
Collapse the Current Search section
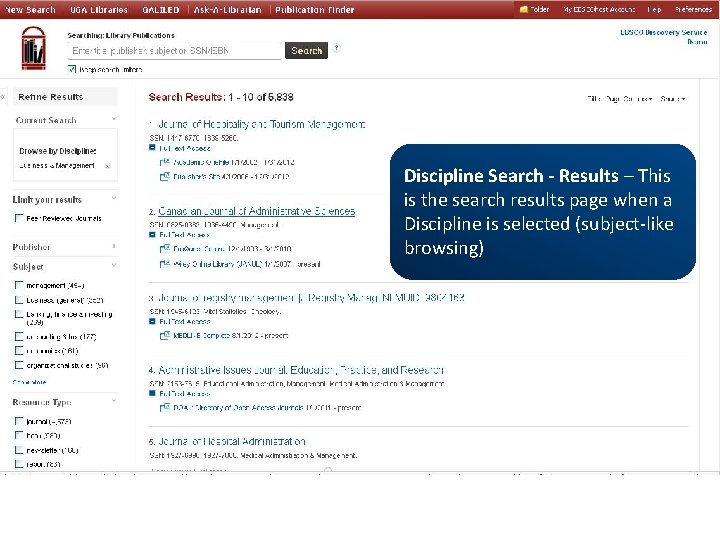coord(114,119)
